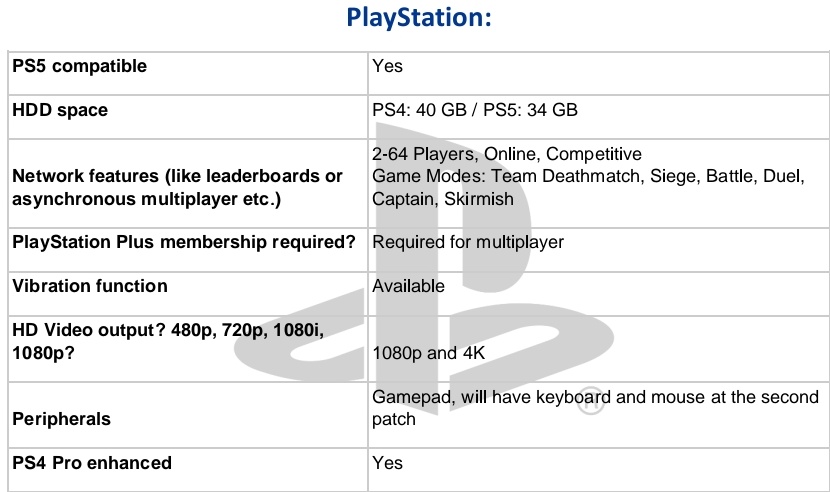Click the Available value cell

point(408,286)
